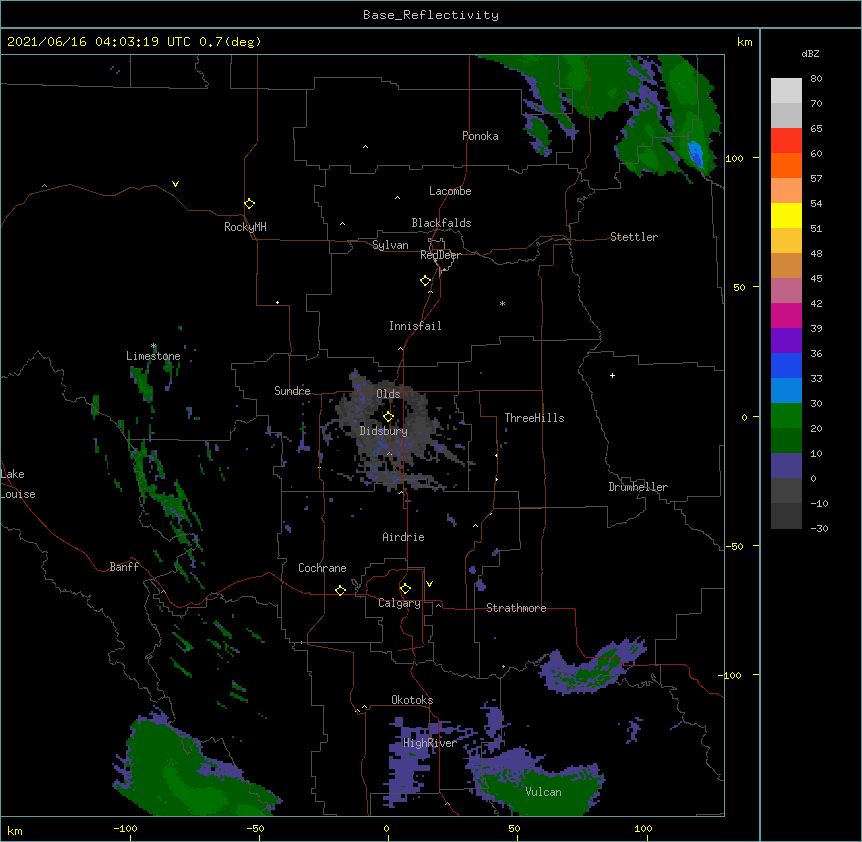
Task: Click the RockyMH label
Action: 245,226
